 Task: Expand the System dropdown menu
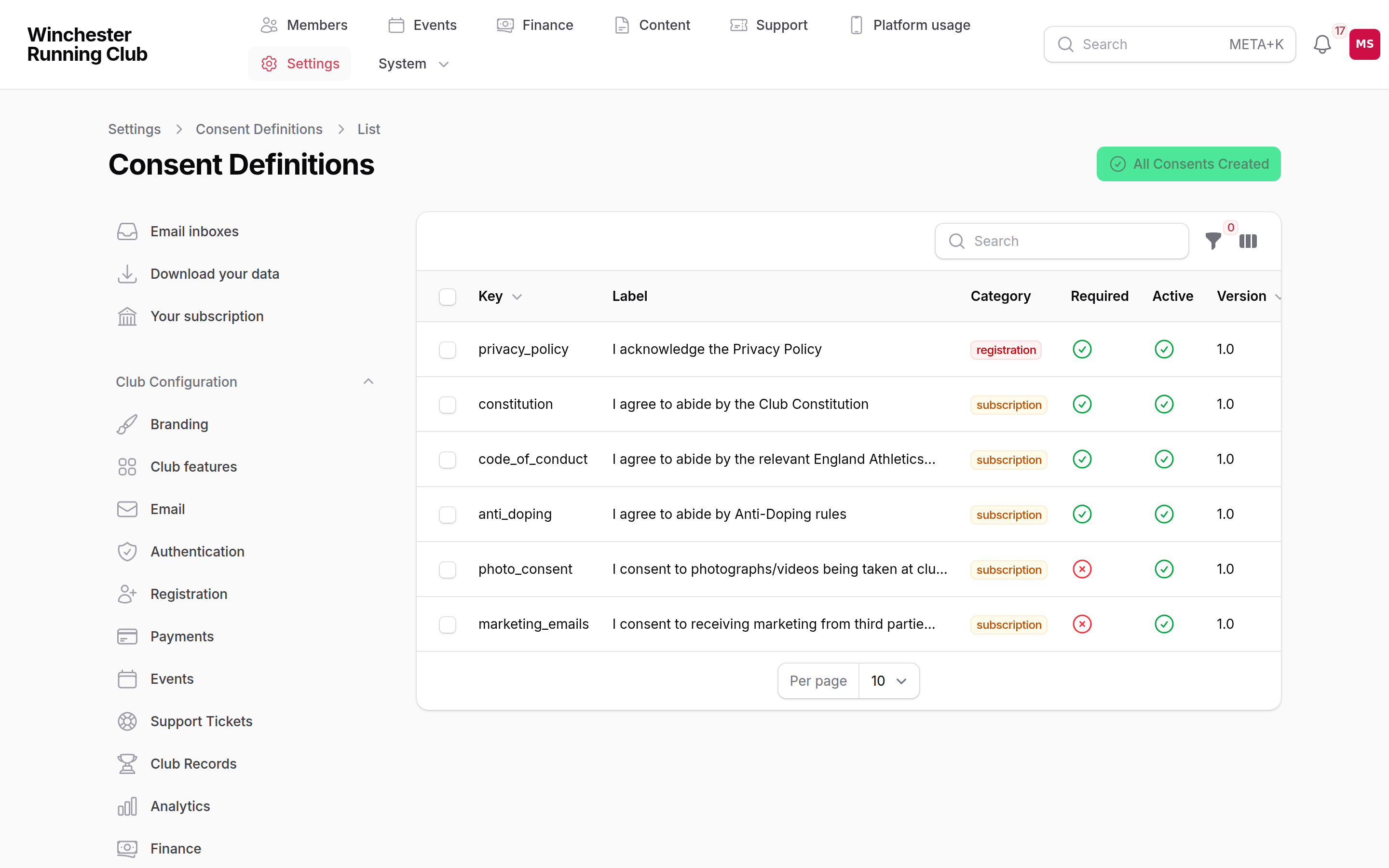pos(413,64)
